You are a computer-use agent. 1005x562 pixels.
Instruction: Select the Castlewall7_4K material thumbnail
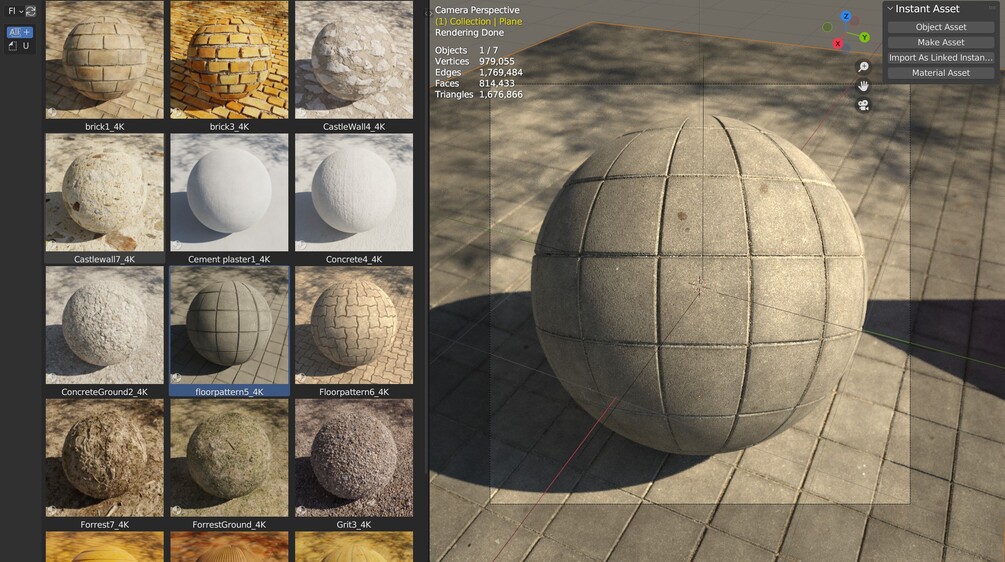pos(104,192)
